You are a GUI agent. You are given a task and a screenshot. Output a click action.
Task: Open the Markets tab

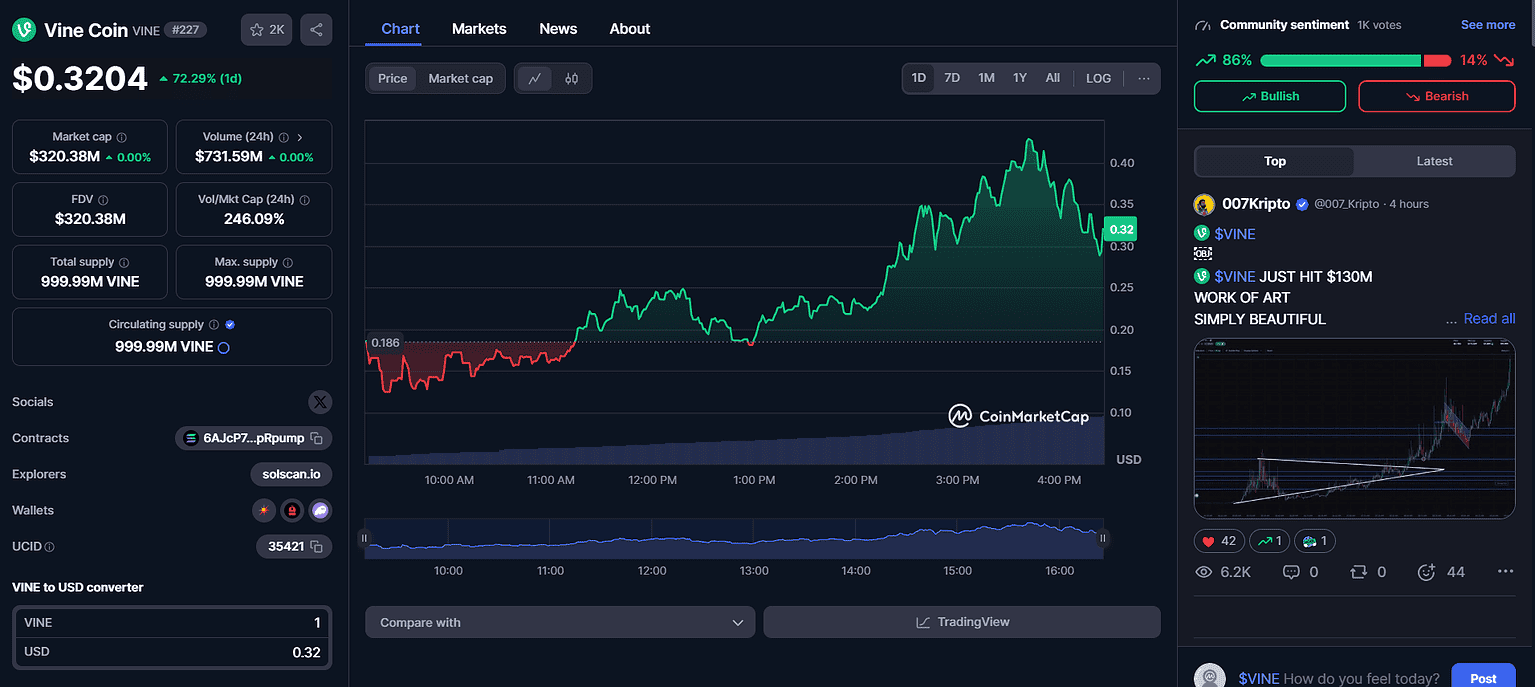(479, 29)
